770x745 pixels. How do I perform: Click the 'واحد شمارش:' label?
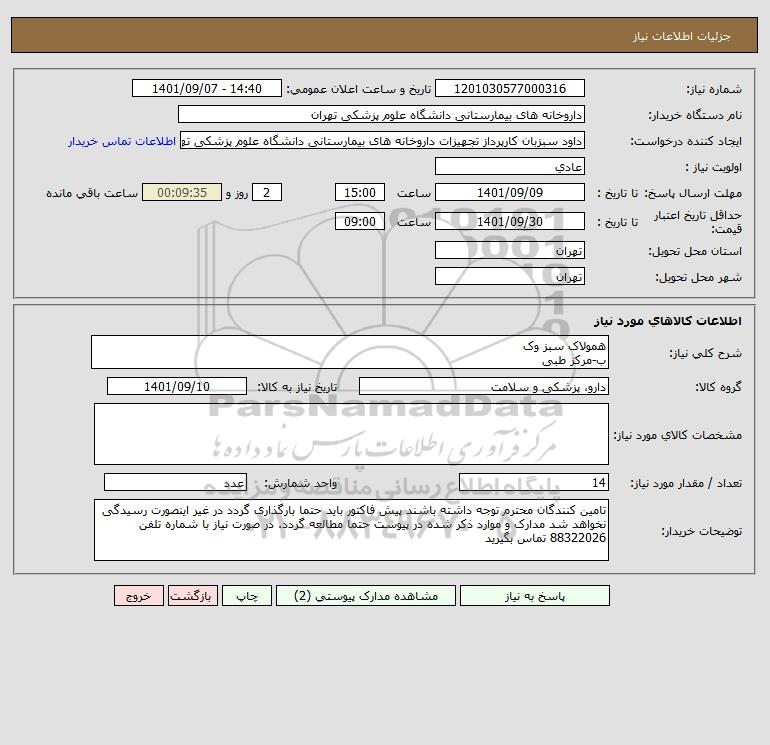(x=301, y=483)
